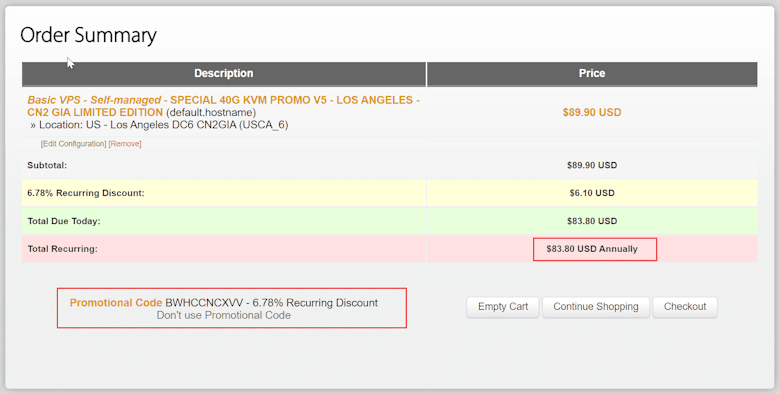780x394 pixels.
Task: Click the promotional code BWHCCNCXVV text
Action: tap(204, 303)
